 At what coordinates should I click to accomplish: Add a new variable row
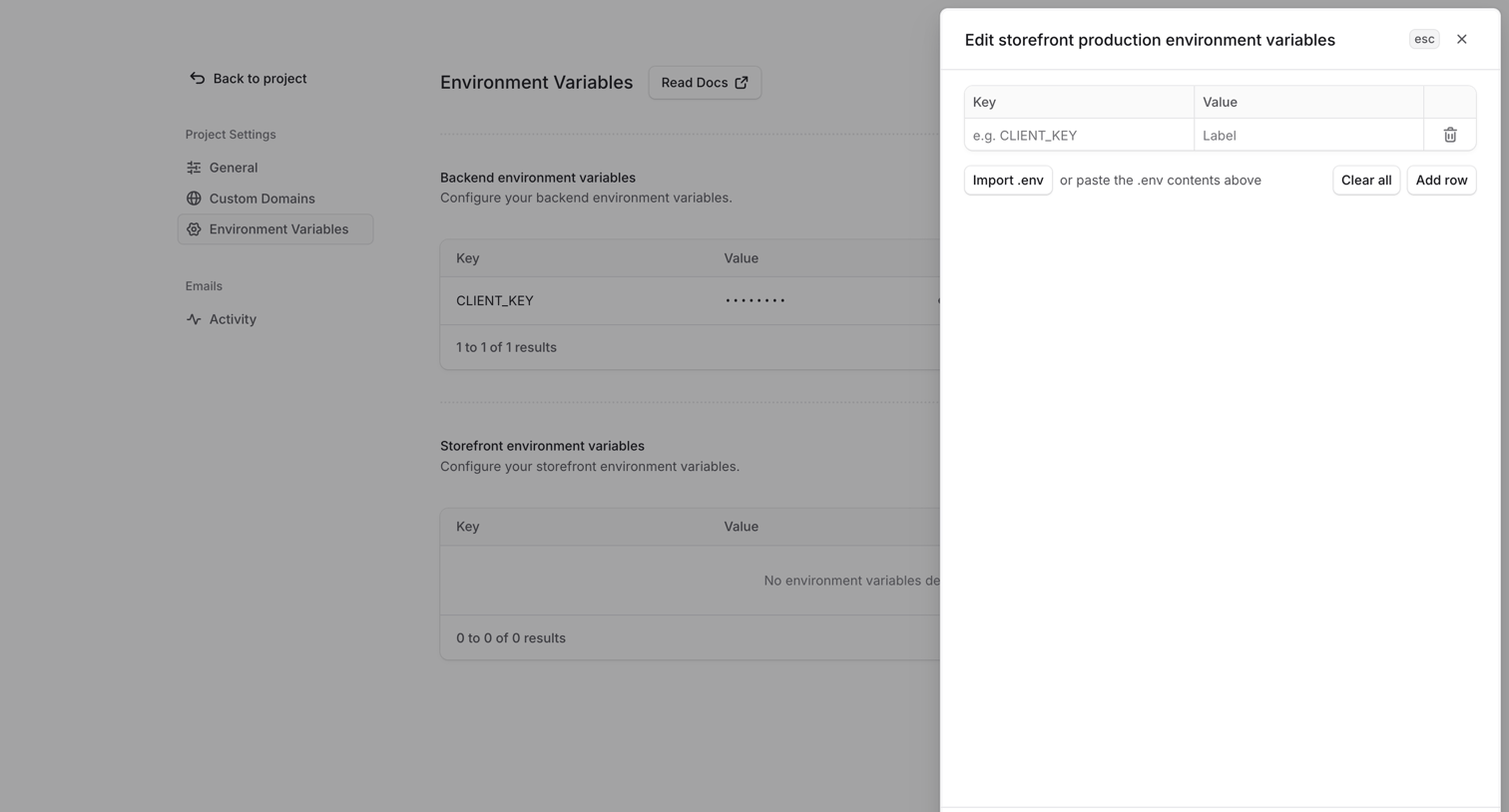tap(1441, 180)
